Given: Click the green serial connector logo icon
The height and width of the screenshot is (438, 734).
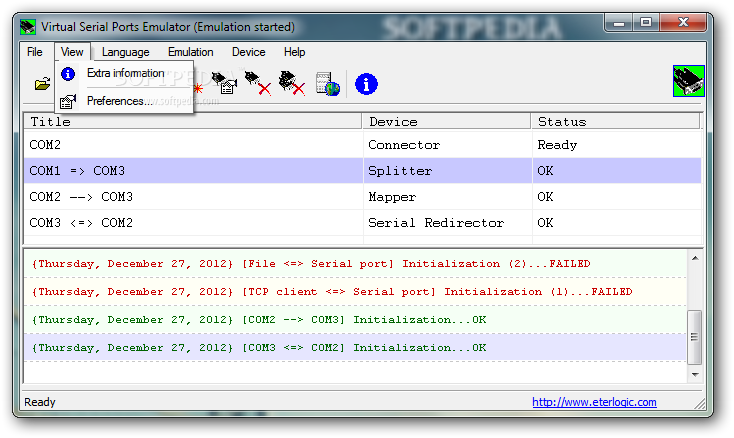Looking at the screenshot, I should [x=688, y=81].
